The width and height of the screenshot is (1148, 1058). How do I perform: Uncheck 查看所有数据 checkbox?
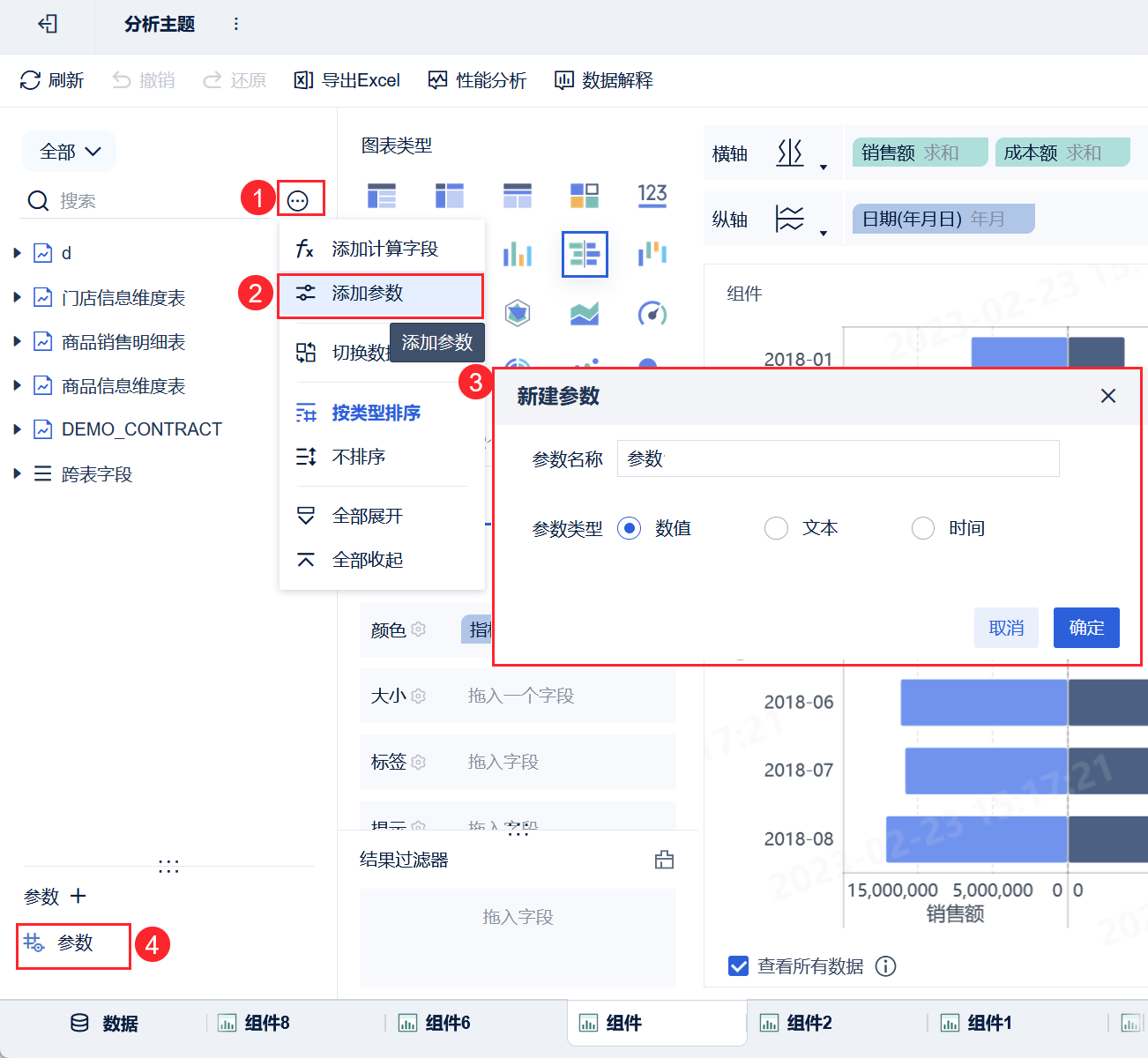click(739, 966)
